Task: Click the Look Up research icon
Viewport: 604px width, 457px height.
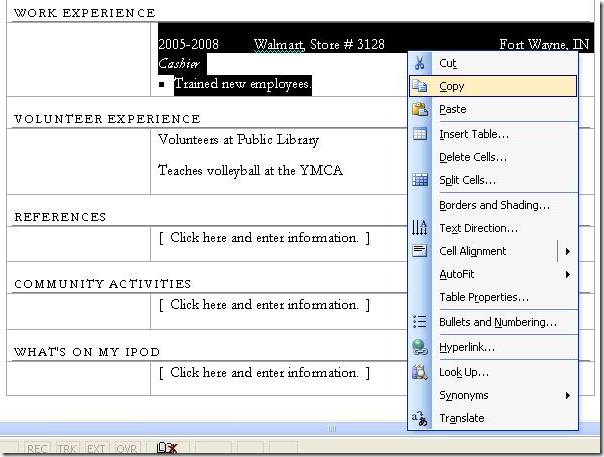Action: [419, 372]
